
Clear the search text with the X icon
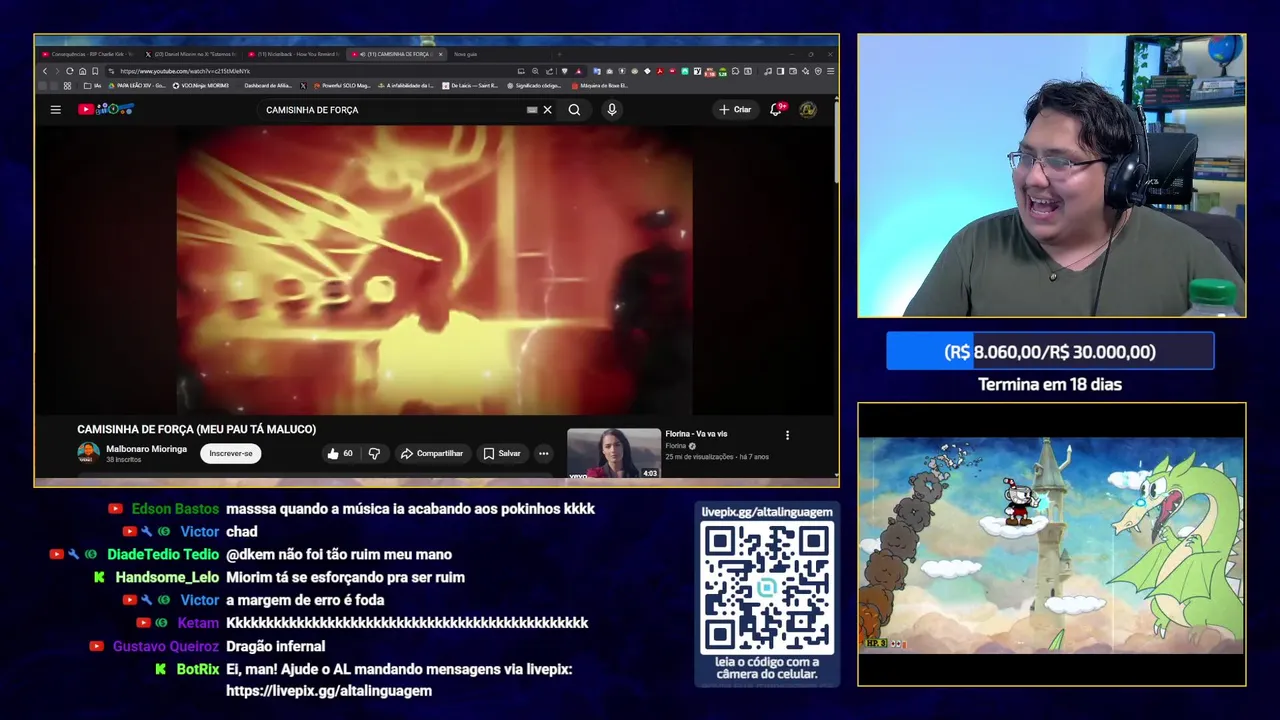point(547,110)
